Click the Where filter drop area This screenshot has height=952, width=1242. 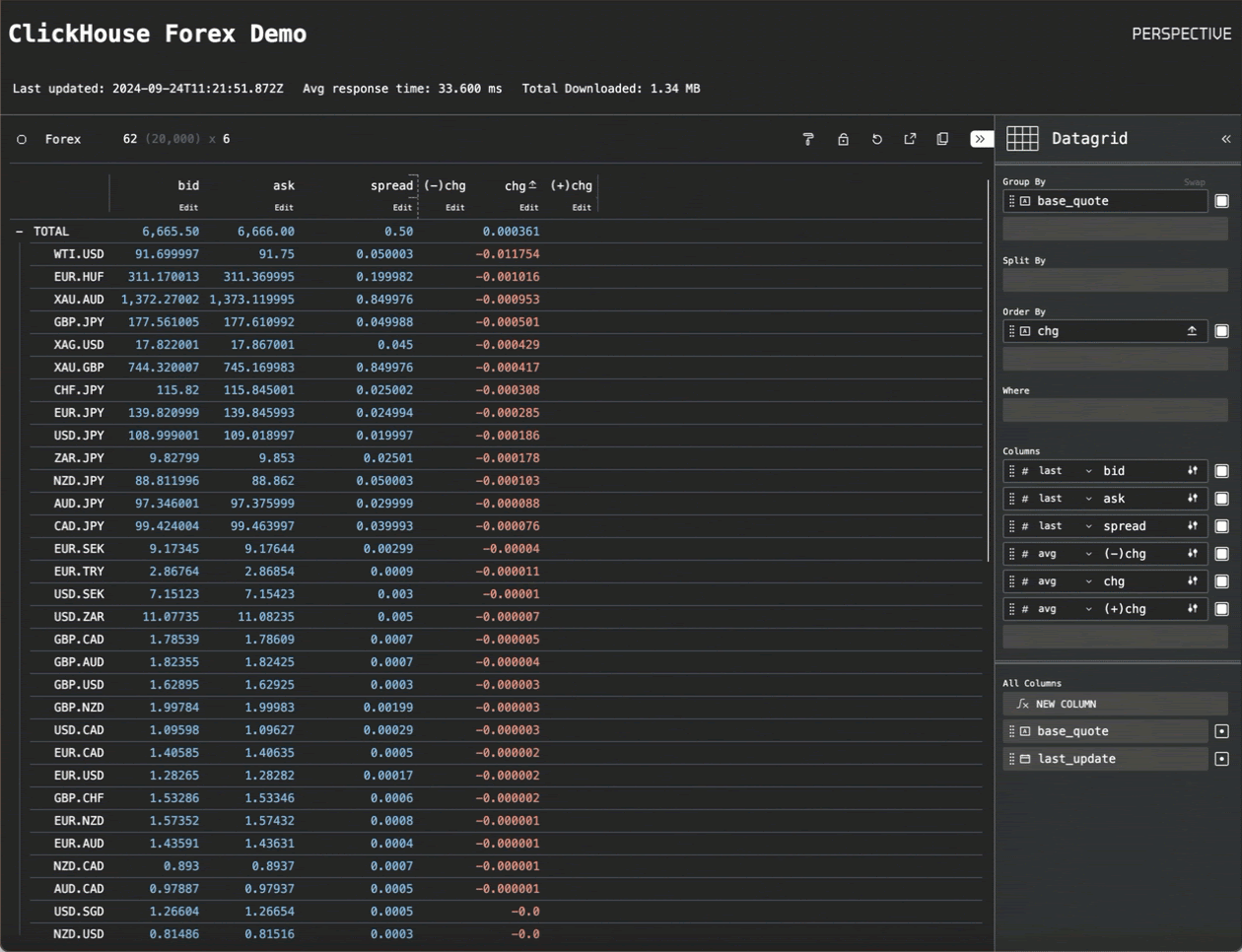tap(1114, 410)
